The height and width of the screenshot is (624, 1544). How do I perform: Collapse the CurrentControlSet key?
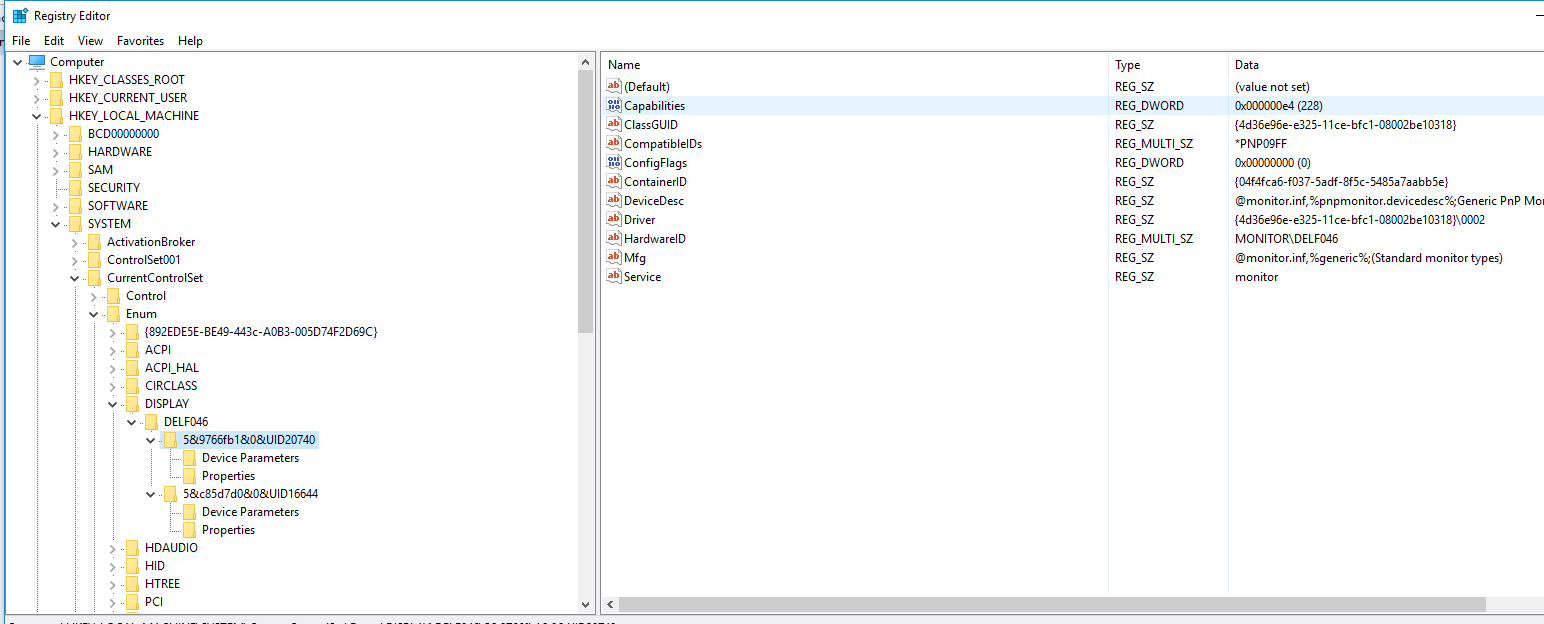pos(75,278)
